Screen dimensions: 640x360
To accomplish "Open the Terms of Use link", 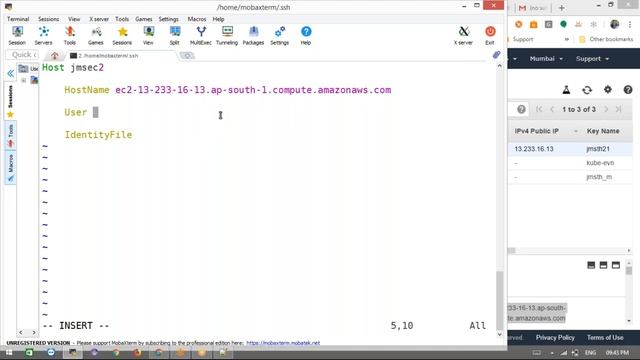I will point(605,338).
